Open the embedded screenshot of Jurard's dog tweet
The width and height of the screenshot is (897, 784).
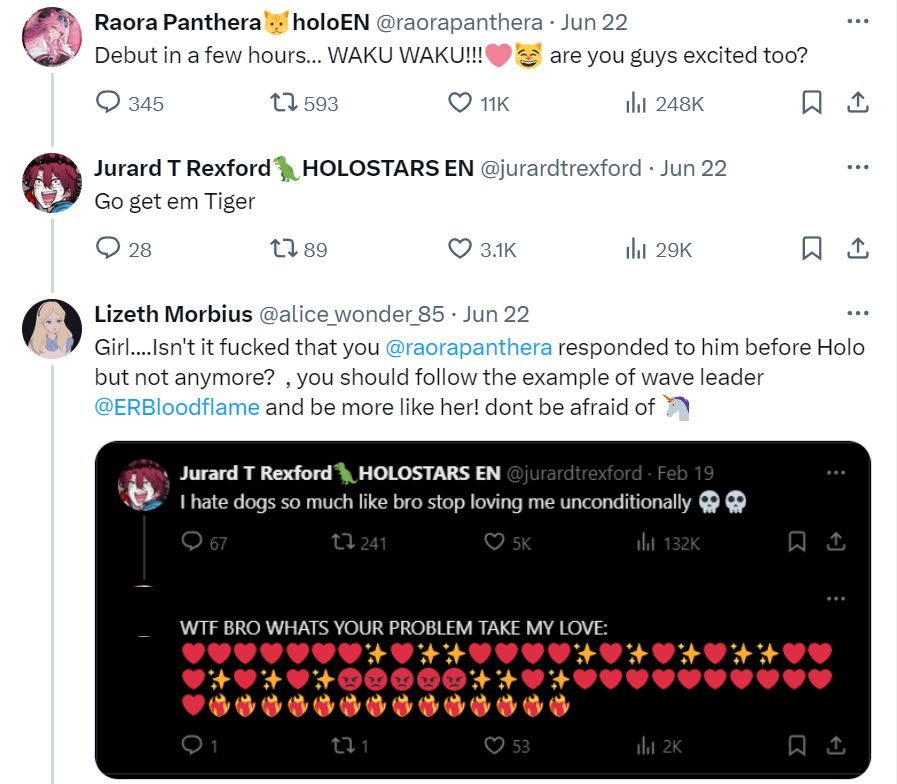click(x=483, y=610)
